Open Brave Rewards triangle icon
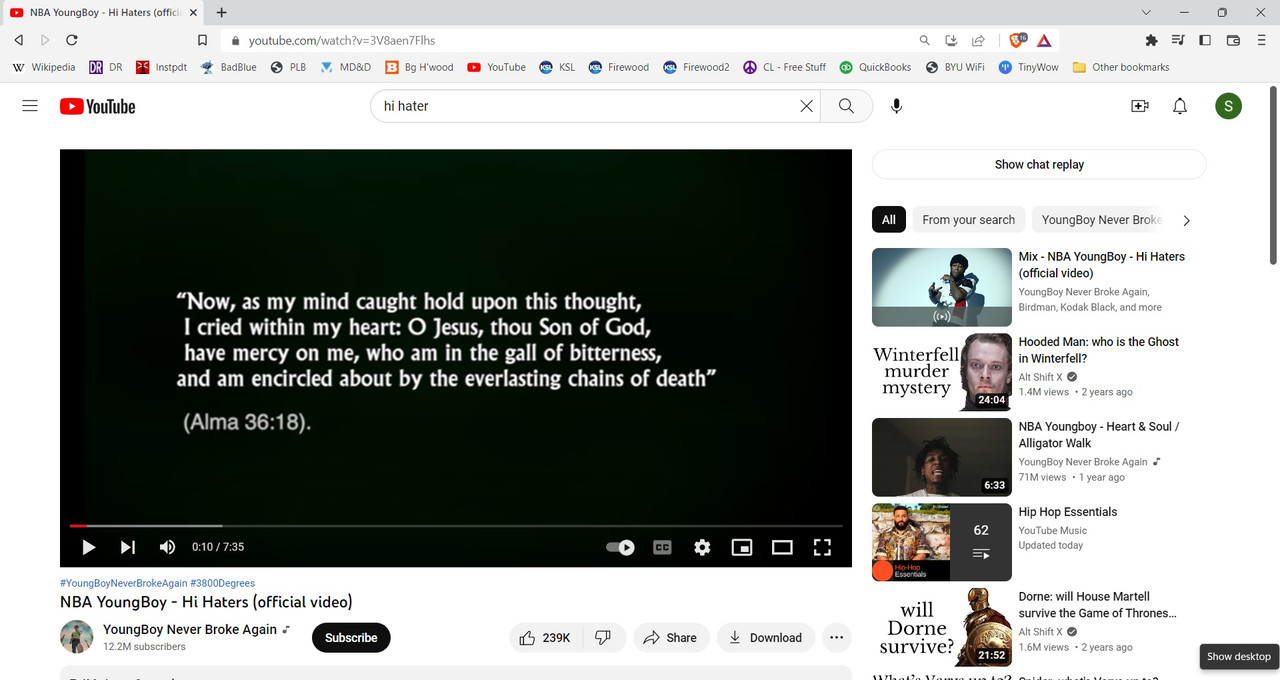This screenshot has height=680, width=1280. [x=1044, y=40]
